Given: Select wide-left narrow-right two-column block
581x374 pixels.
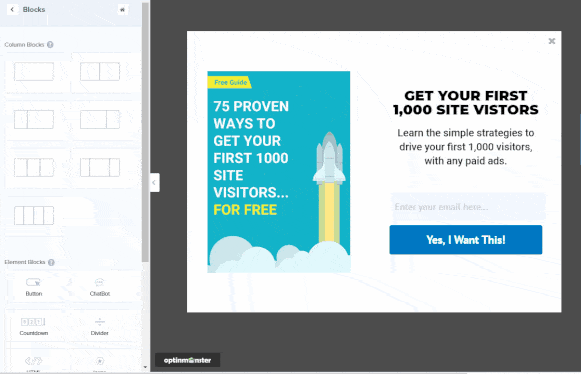Looking at the screenshot, I should tap(100, 119).
